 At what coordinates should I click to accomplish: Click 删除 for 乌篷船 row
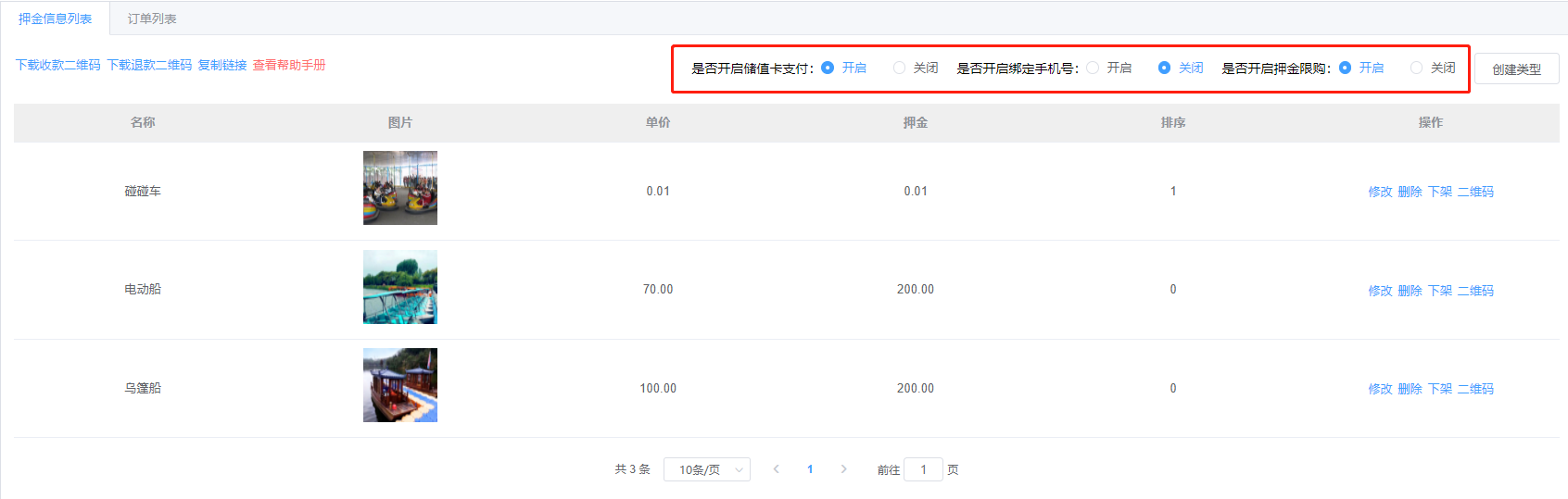1410,389
